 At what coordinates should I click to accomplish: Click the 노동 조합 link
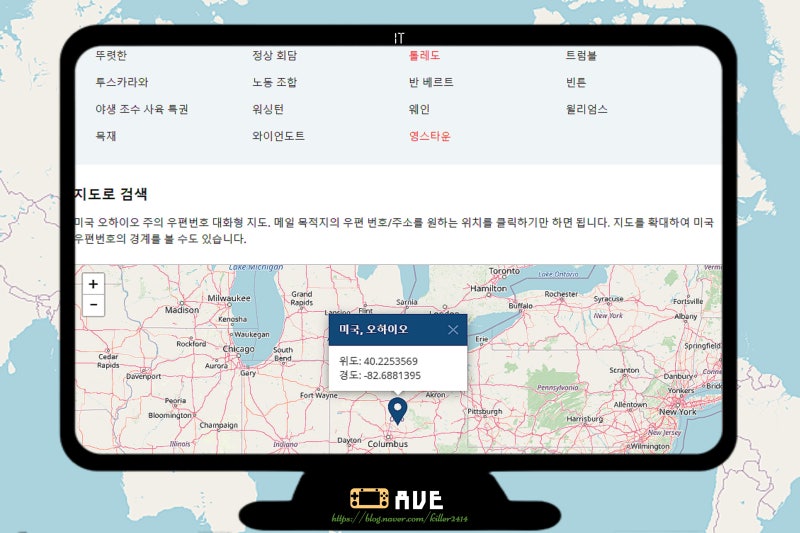coord(274,82)
